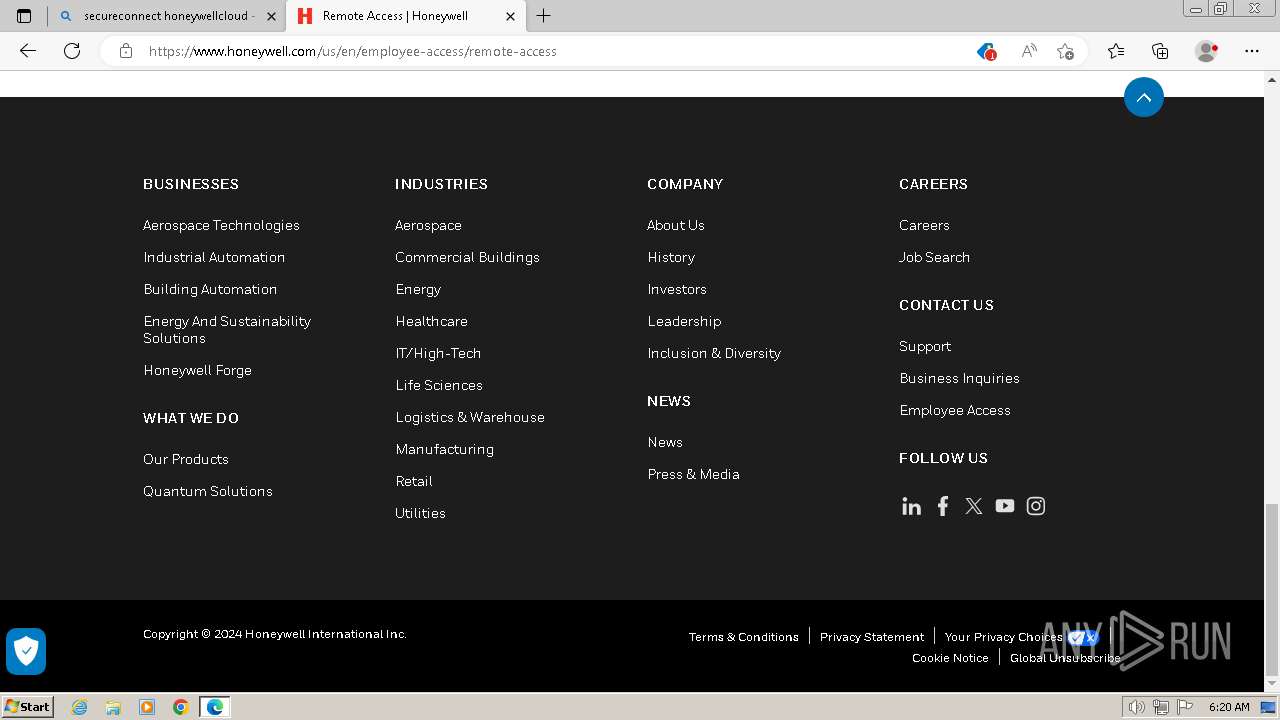Open Honeywell Facebook page icon

[x=942, y=506]
